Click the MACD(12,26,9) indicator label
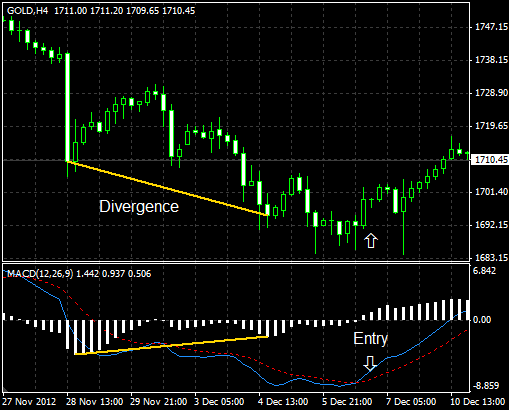Viewport: 509px width, 410px height. point(40,274)
